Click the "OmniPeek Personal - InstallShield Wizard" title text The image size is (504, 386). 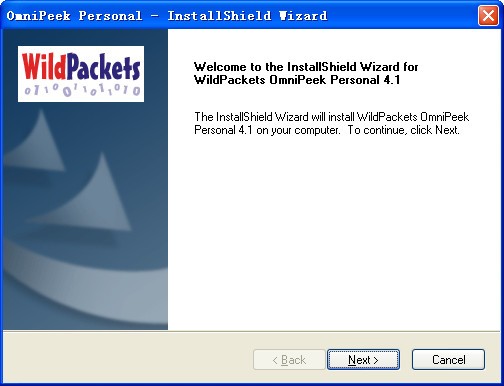(167, 16)
